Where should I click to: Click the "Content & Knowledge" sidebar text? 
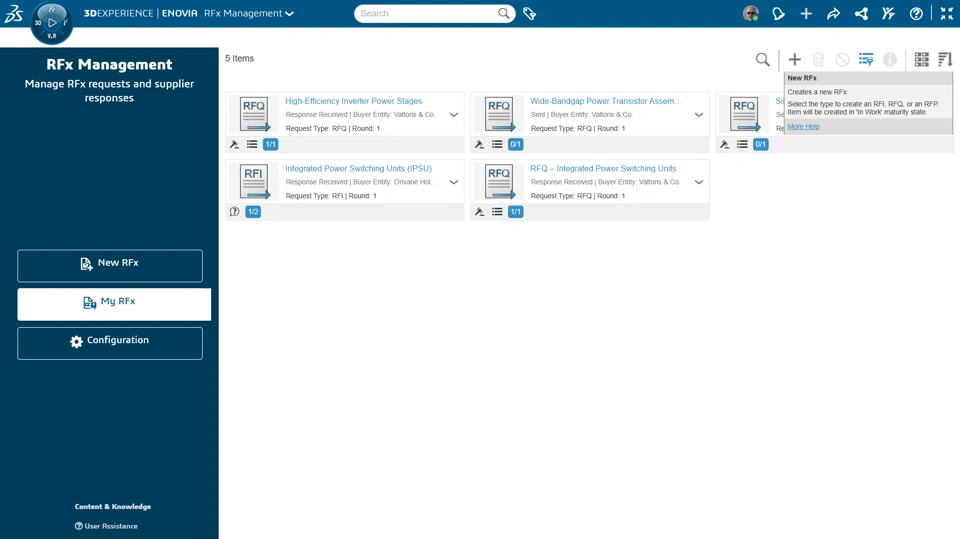tap(113, 507)
